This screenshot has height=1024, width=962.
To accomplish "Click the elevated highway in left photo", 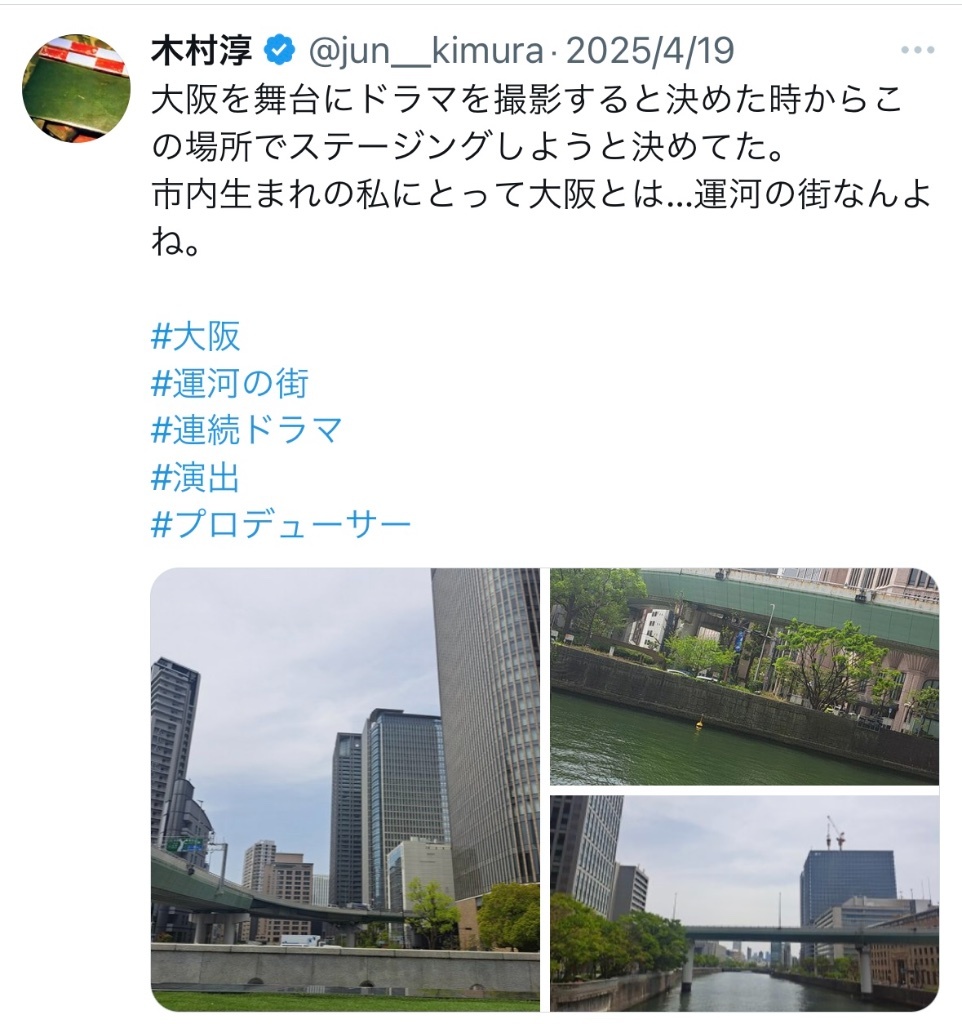I will tap(261, 892).
